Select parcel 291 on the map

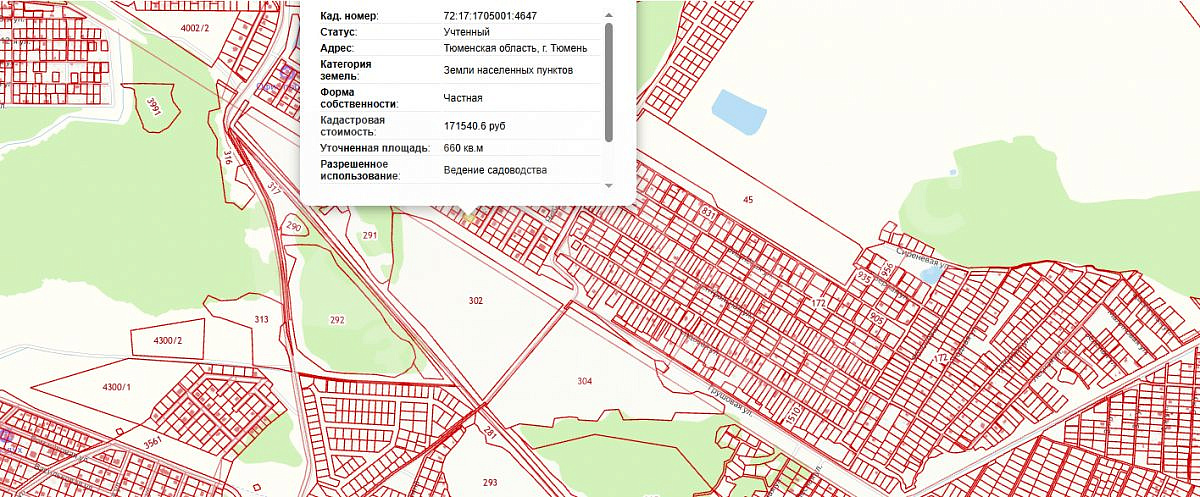369,236
